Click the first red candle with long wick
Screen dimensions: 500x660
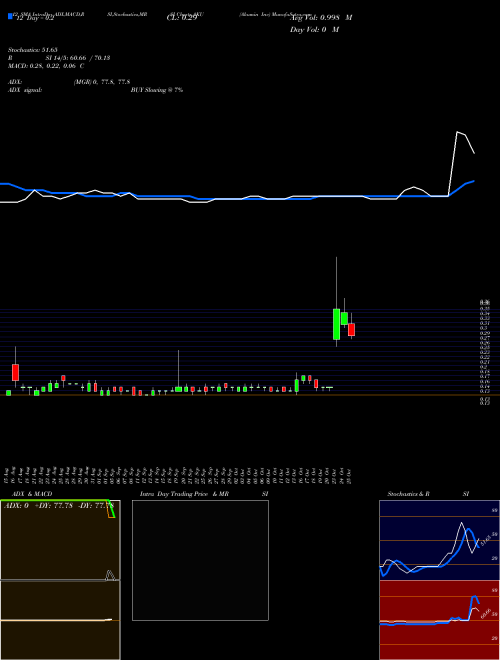[x=16, y=373]
